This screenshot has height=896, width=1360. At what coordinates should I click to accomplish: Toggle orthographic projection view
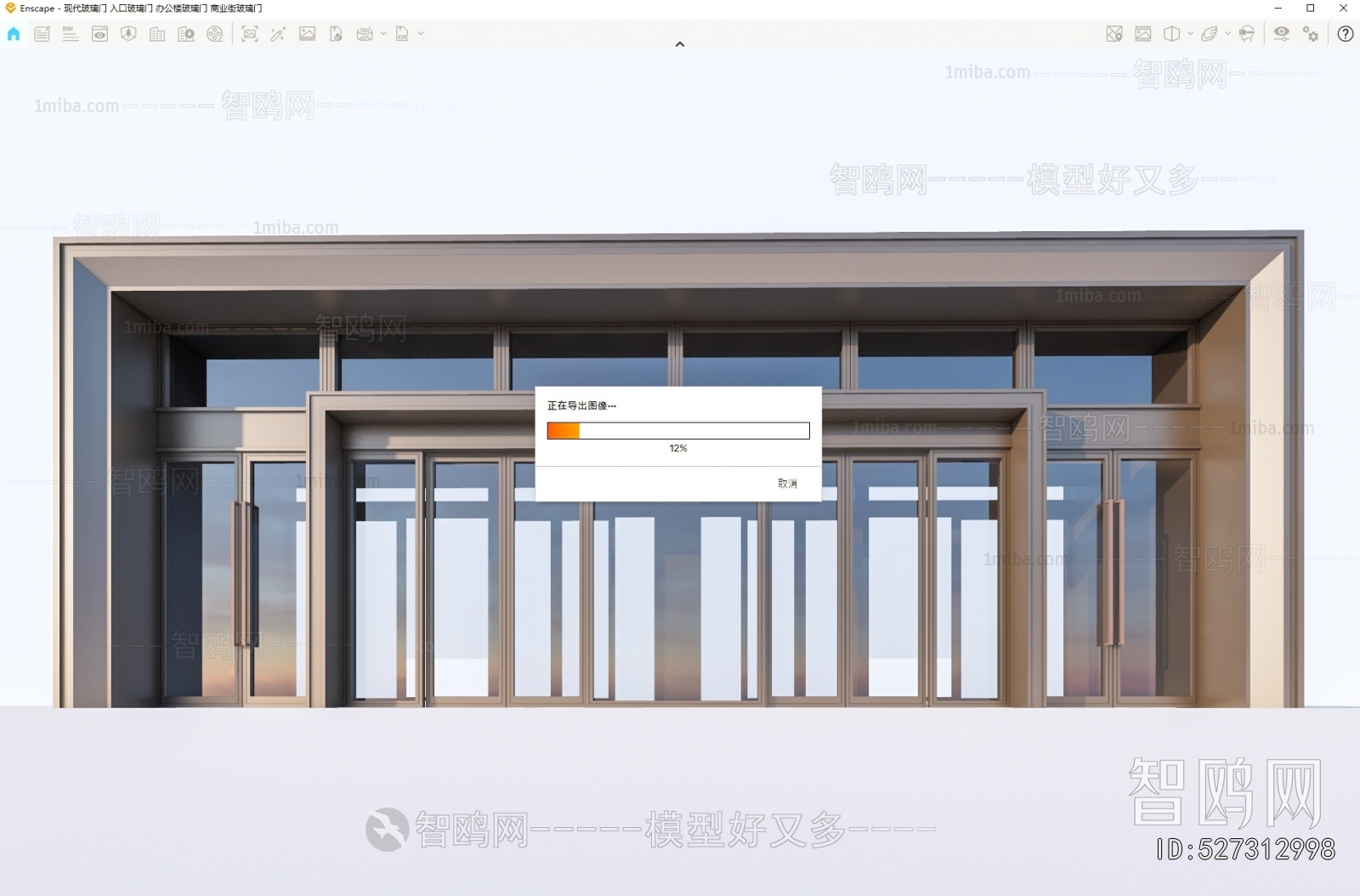(x=1171, y=34)
